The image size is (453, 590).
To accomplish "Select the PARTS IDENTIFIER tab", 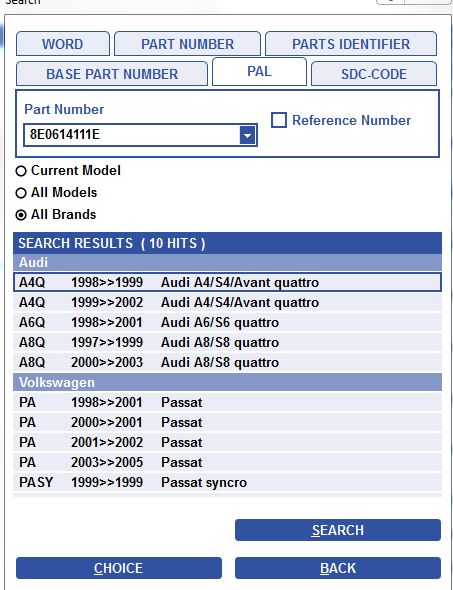I will pyautogui.click(x=351, y=44).
